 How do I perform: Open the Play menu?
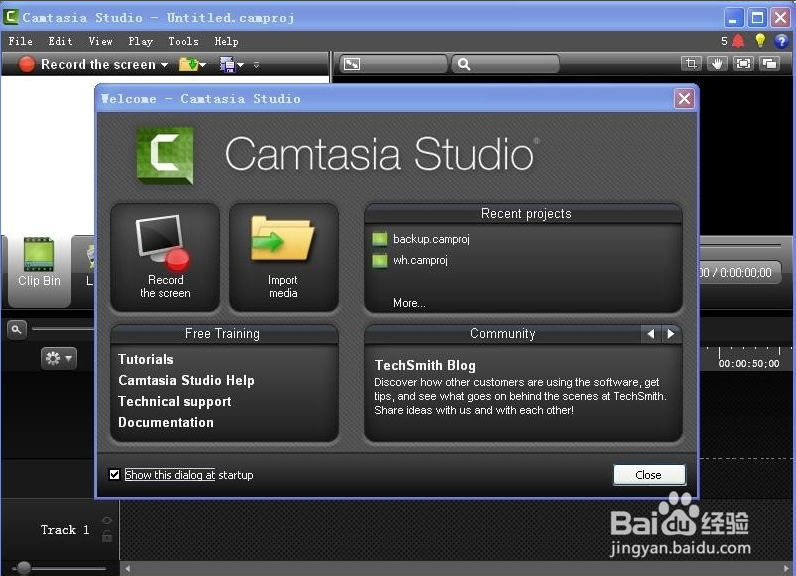pyautogui.click(x=141, y=41)
